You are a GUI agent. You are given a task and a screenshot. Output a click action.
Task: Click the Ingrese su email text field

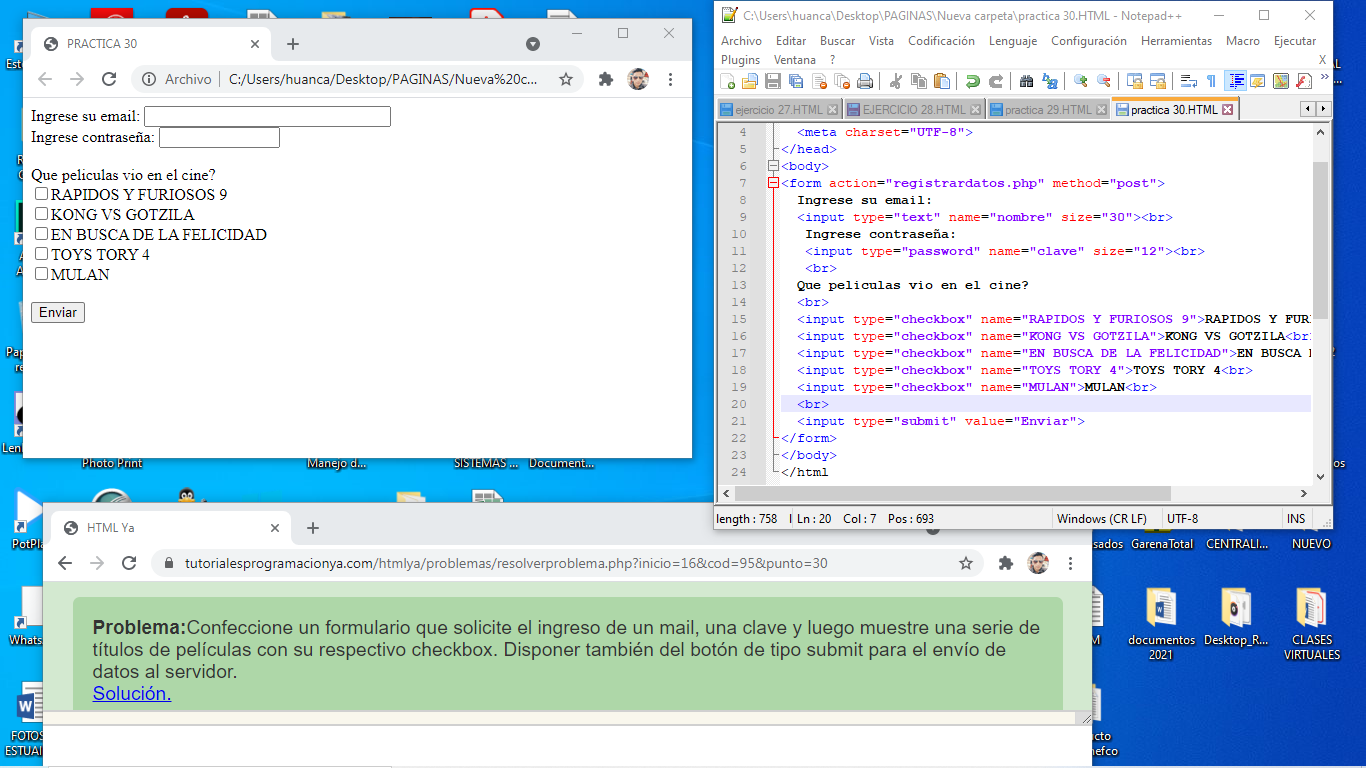267,117
